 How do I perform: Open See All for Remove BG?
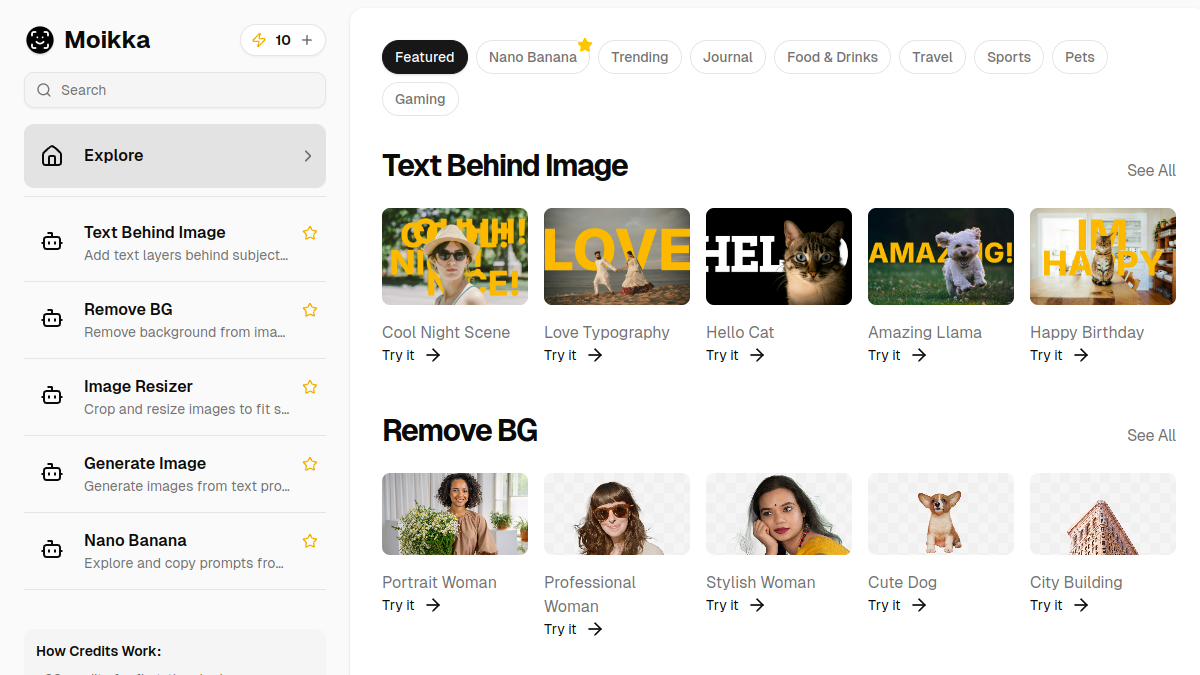[x=1151, y=435]
